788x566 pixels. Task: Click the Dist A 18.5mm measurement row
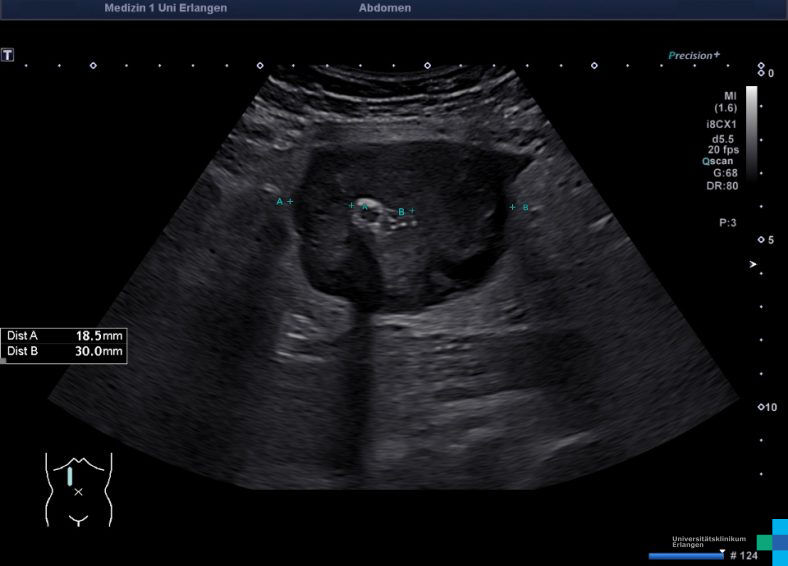point(64,336)
